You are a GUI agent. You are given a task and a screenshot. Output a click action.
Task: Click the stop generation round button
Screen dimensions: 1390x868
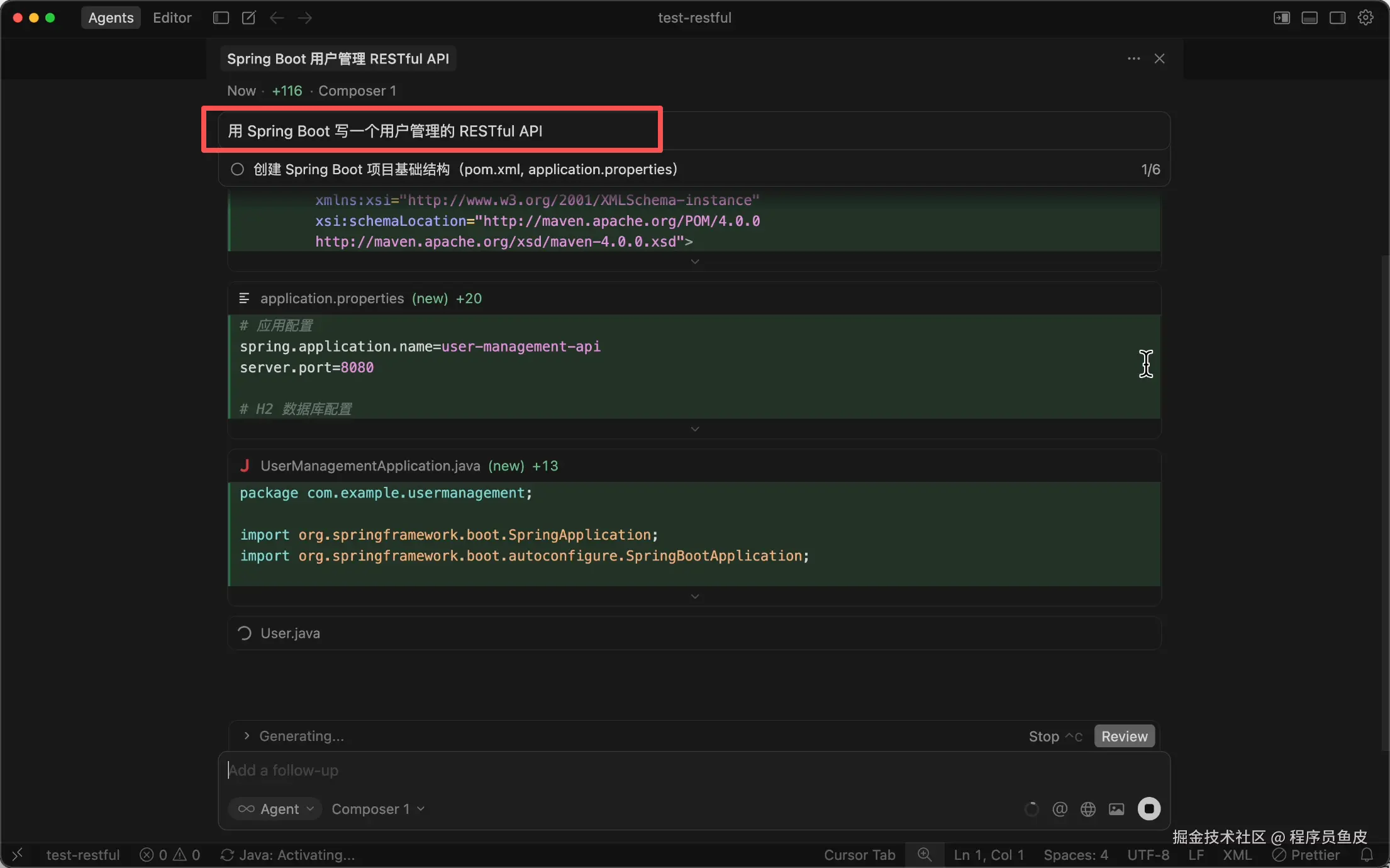1148,809
